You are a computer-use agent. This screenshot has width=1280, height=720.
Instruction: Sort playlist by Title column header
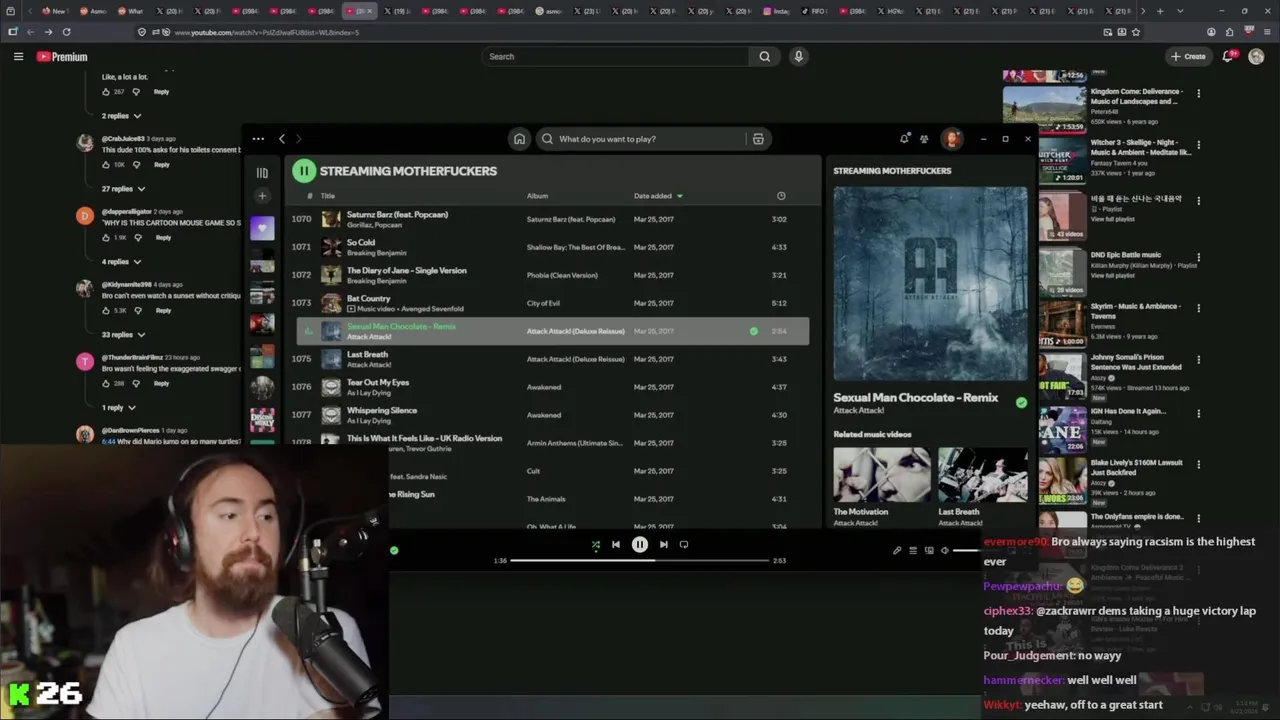click(328, 196)
